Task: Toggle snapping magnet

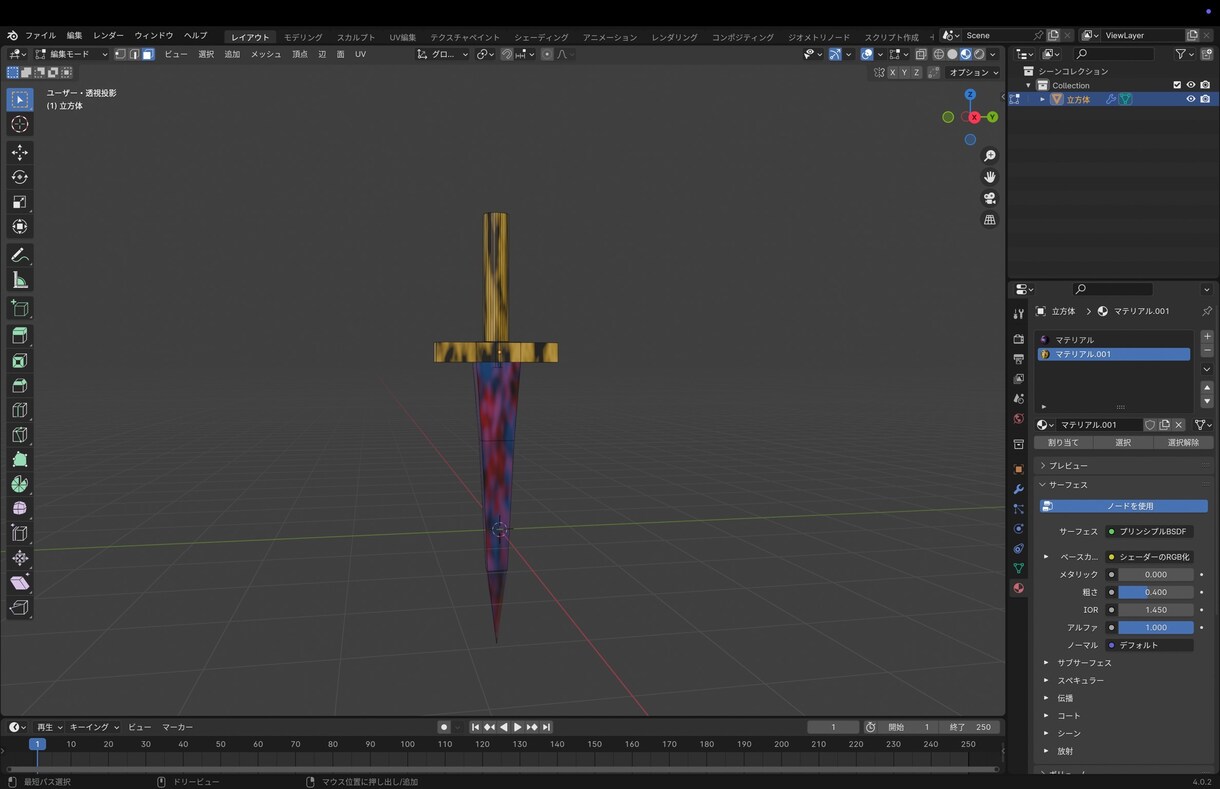Action: point(507,54)
